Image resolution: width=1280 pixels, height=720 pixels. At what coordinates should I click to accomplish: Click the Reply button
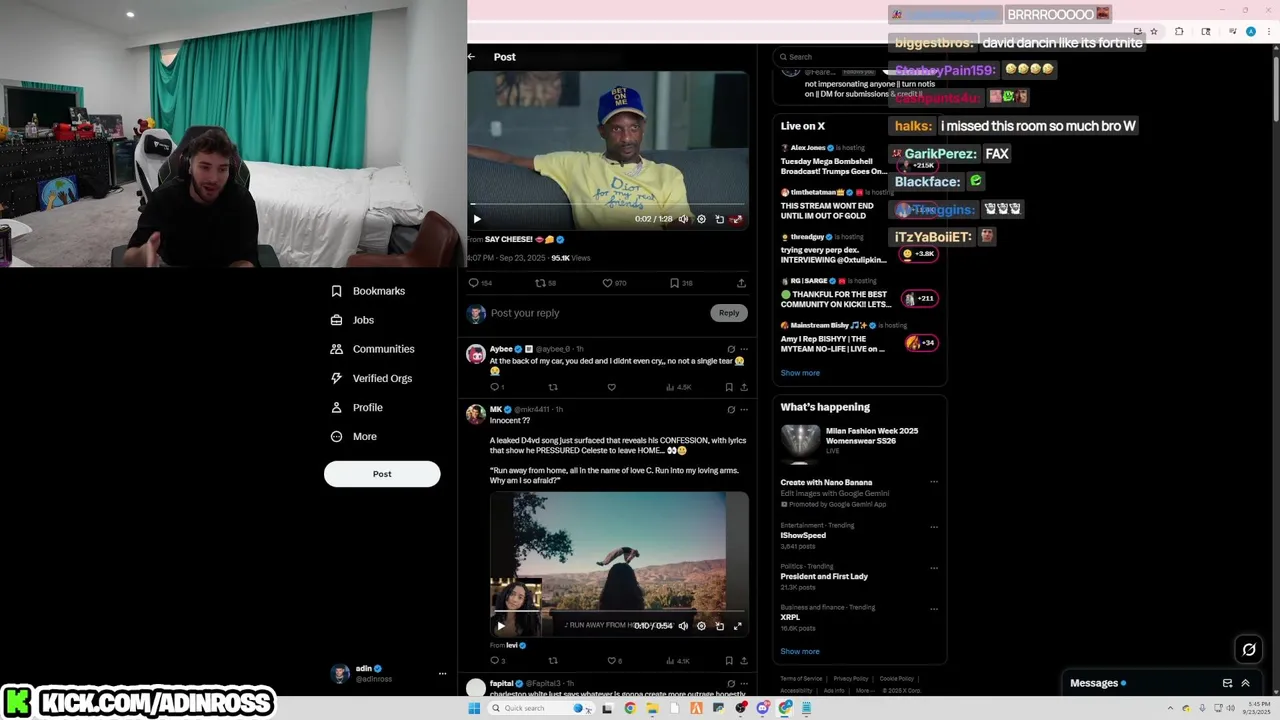point(729,313)
